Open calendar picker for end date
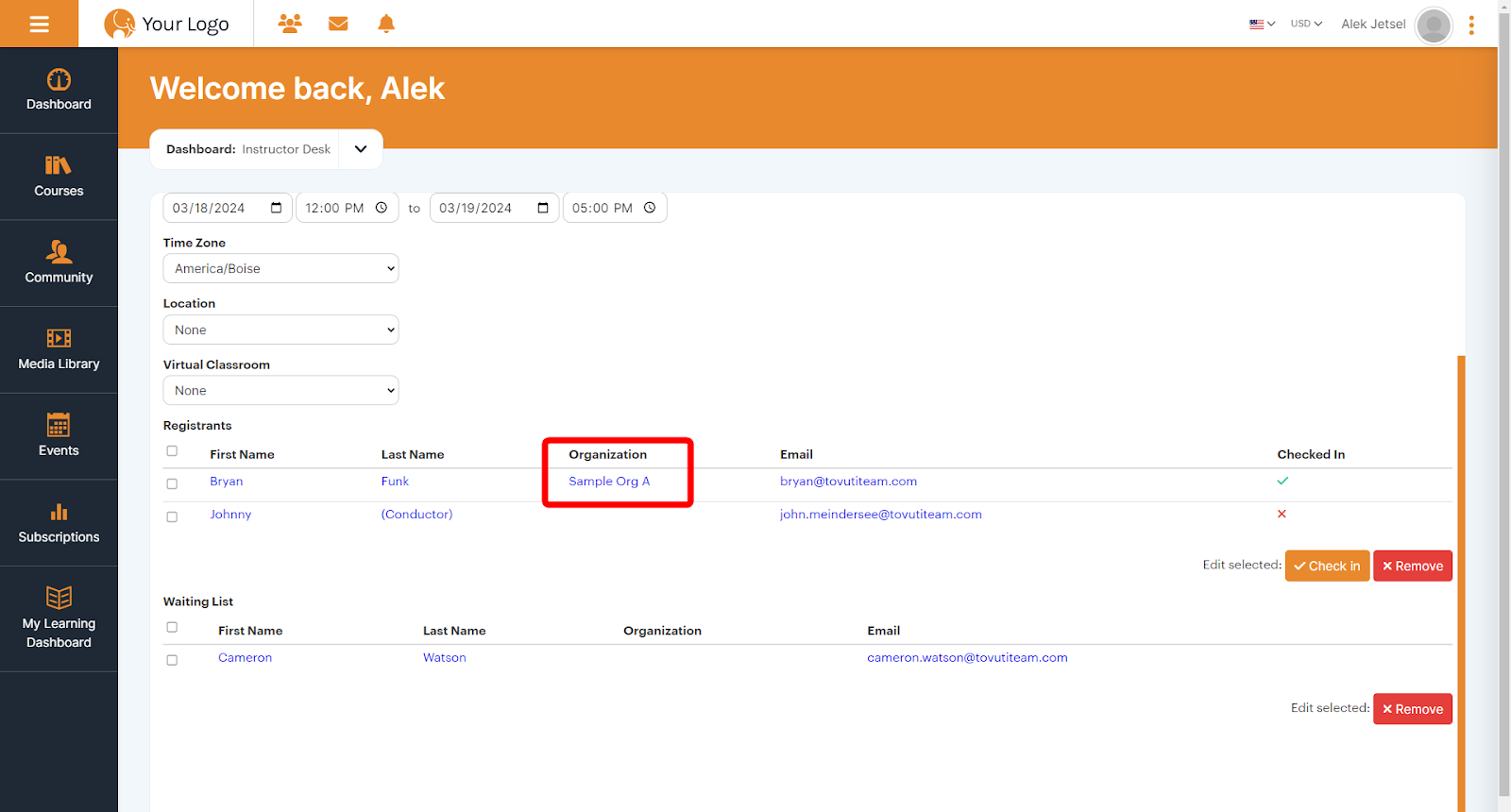 (x=543, y=208)
